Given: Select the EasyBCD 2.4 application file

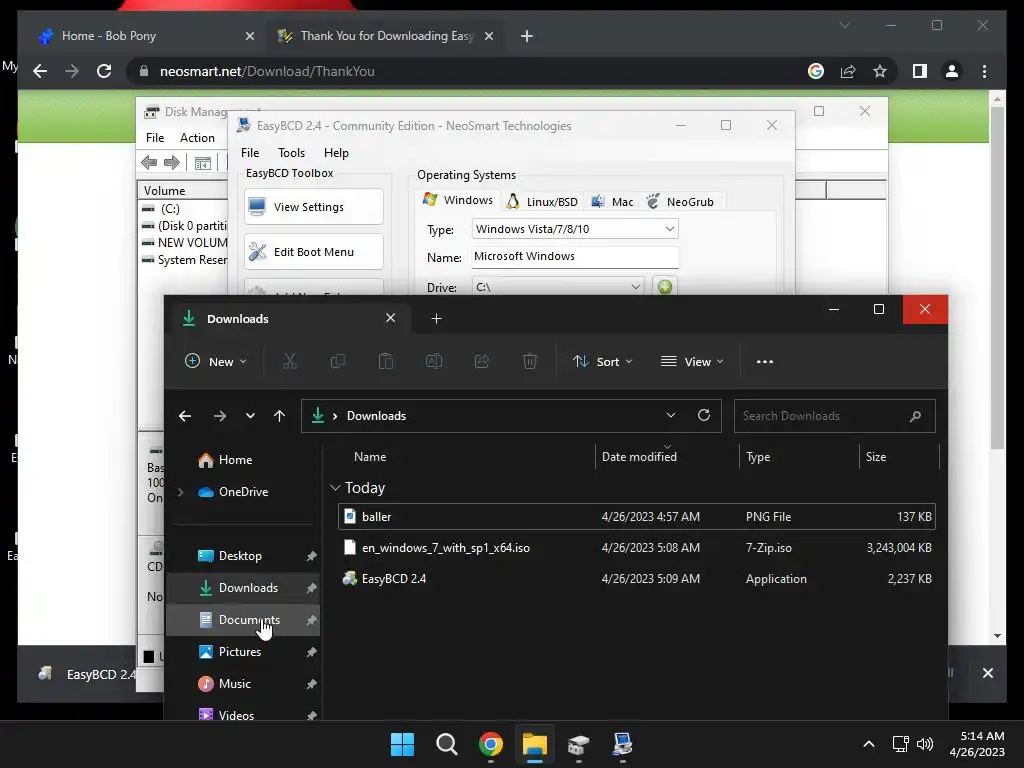Looking at the screenshot, I should tap(637, 579).
